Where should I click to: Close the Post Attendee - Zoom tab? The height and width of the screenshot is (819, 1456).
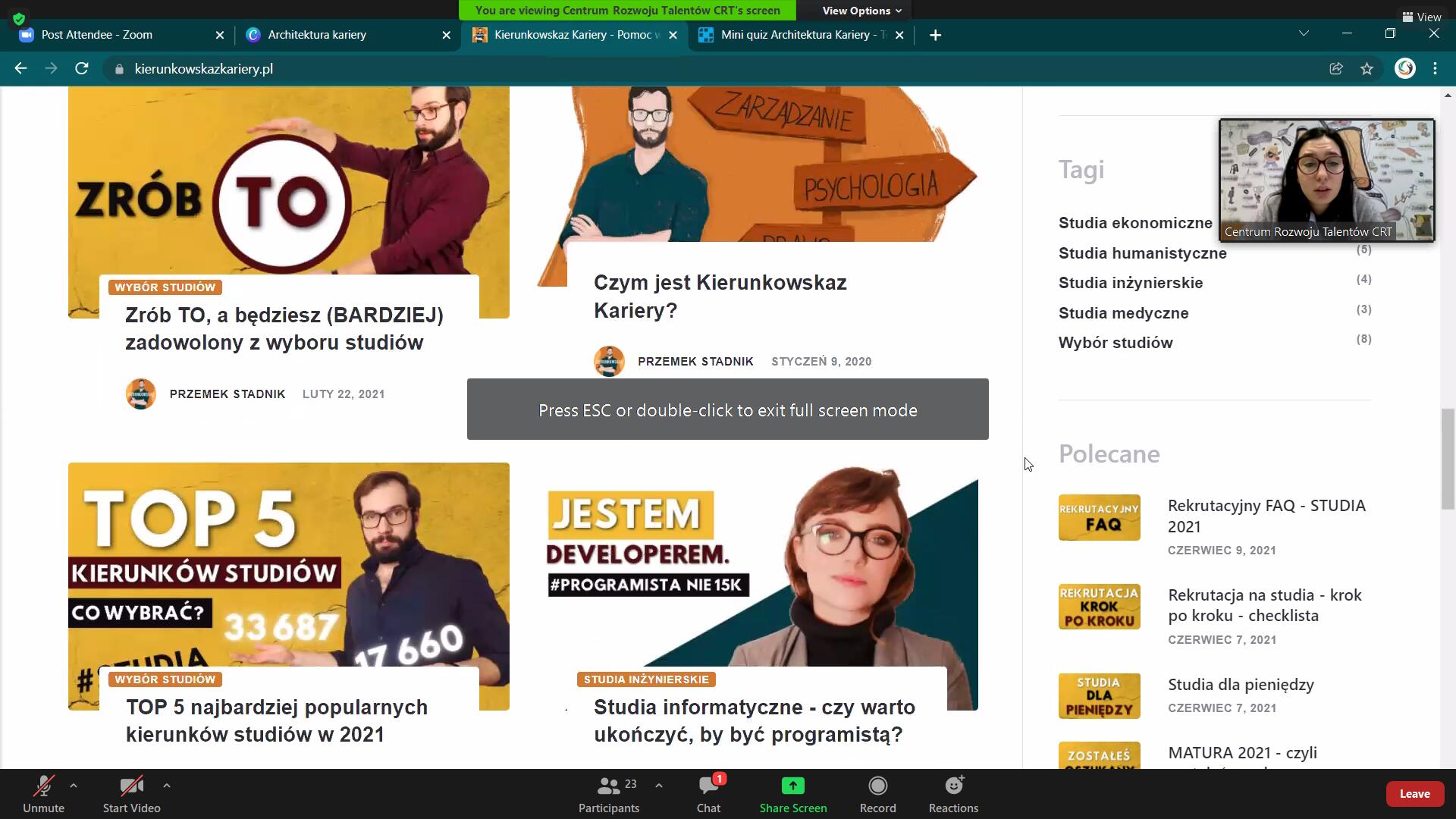point(220,35)
